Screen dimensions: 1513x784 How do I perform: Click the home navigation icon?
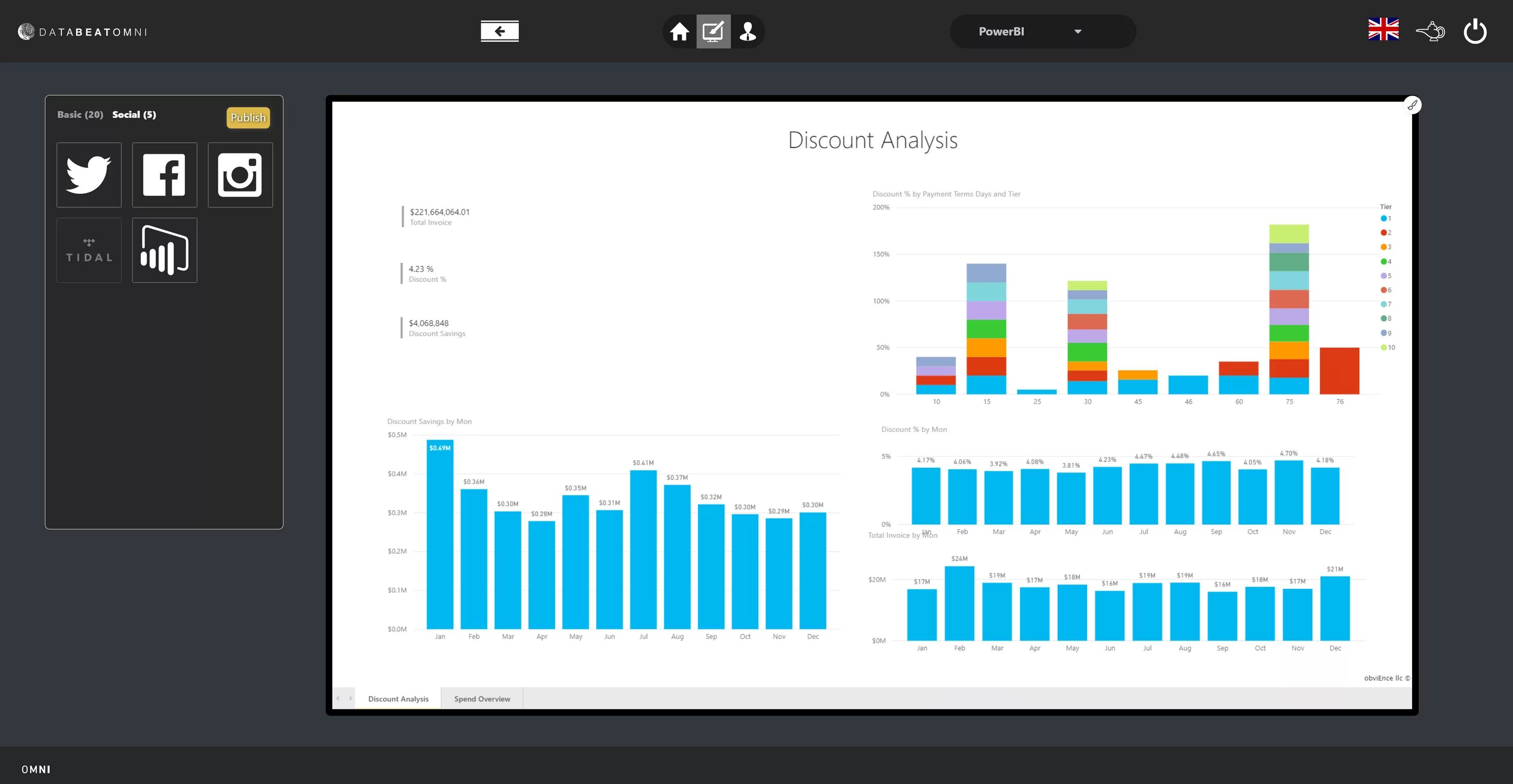point(678,31)
